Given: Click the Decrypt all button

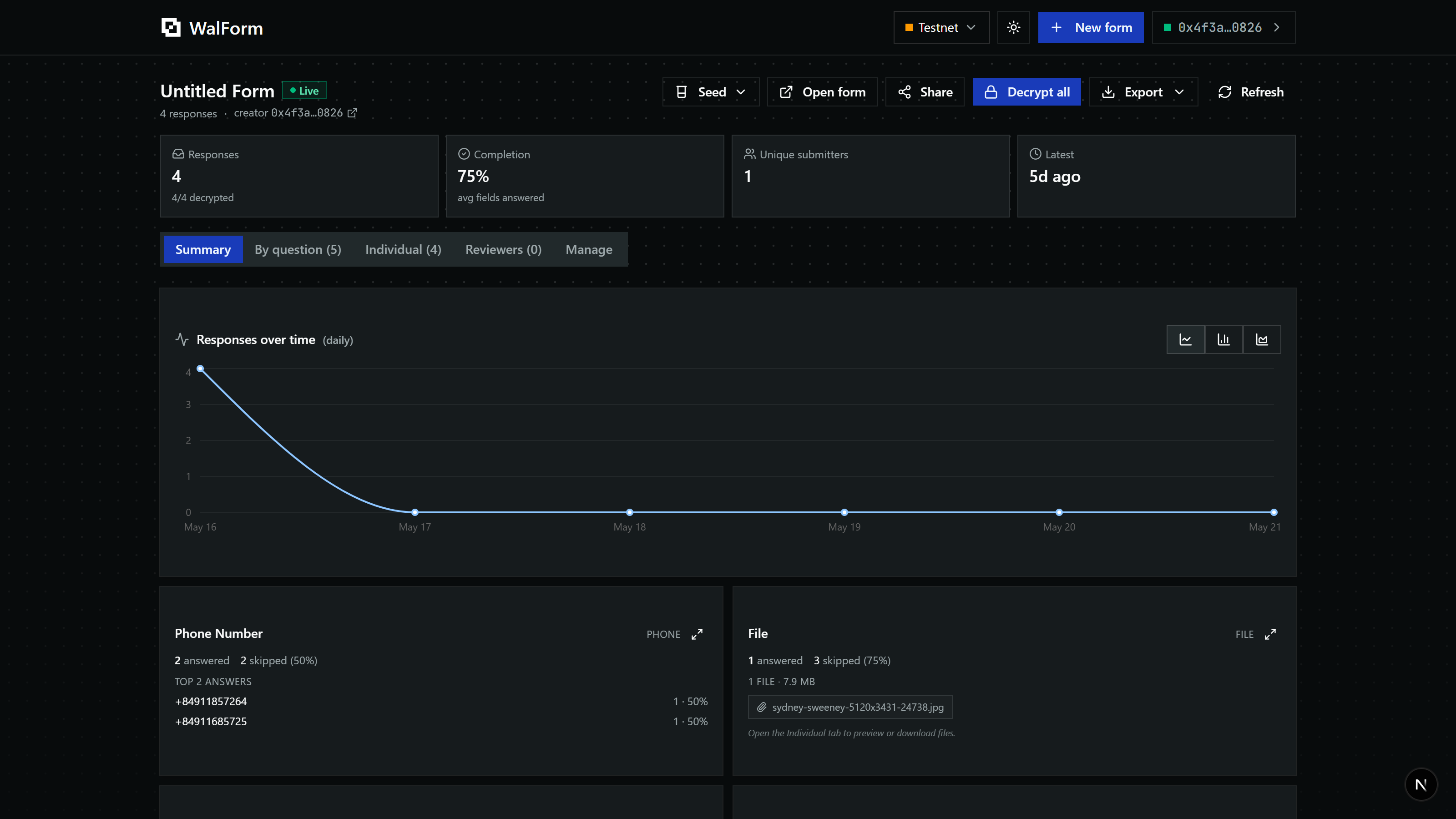Looking at the screenshot, I should (x=1026, y=92).
